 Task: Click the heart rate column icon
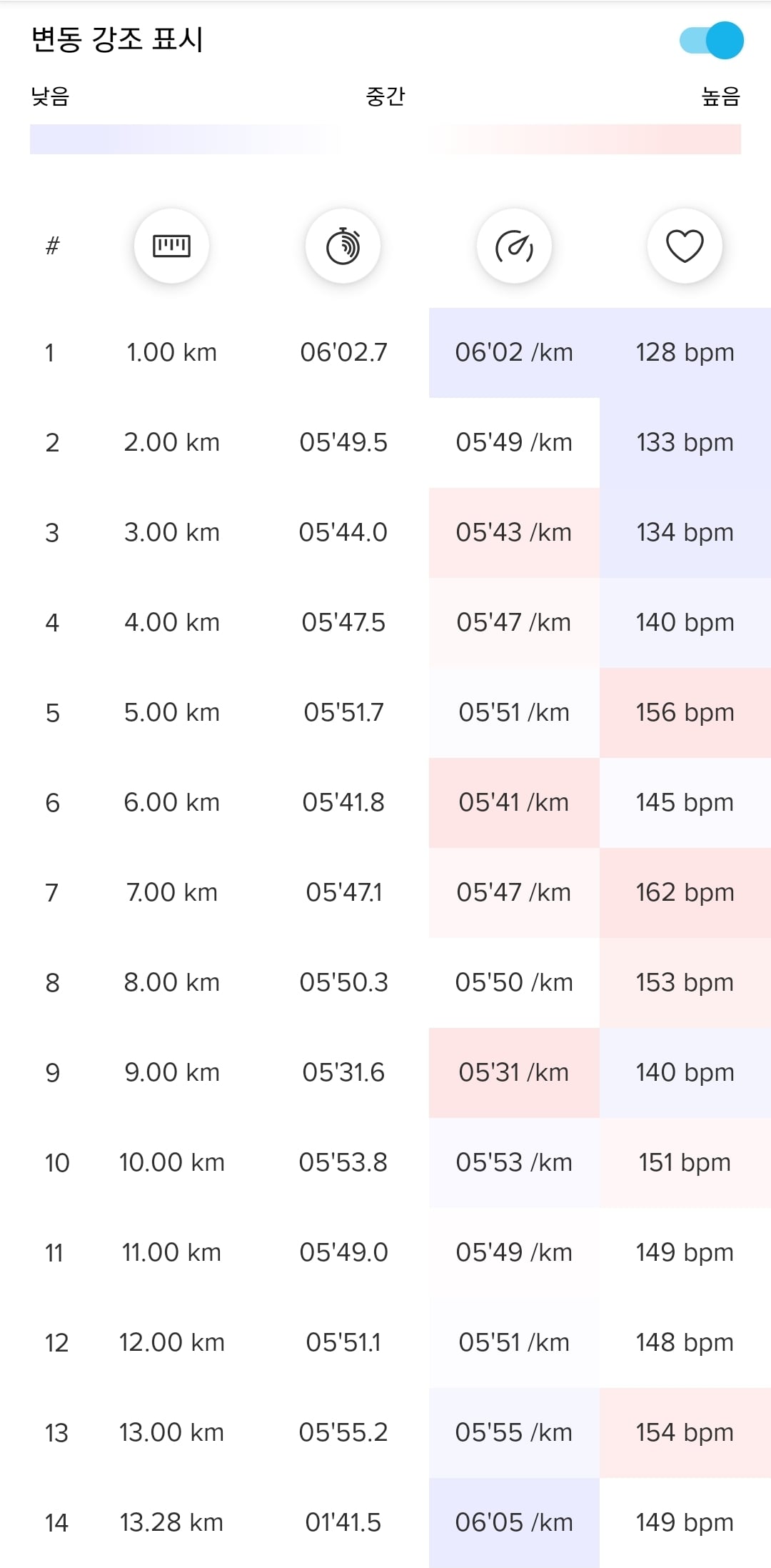point(685,246)
